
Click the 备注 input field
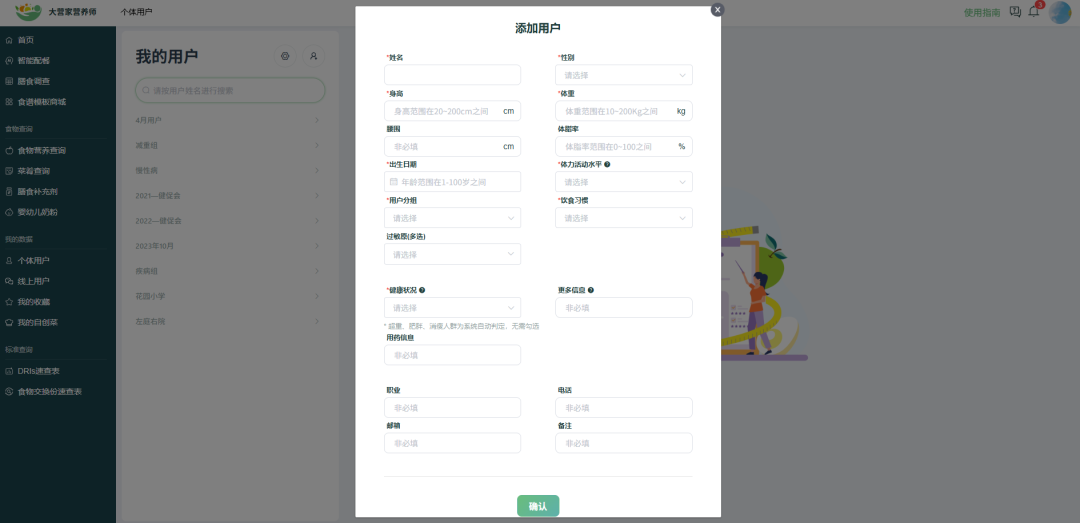click(x=624, y=443)
